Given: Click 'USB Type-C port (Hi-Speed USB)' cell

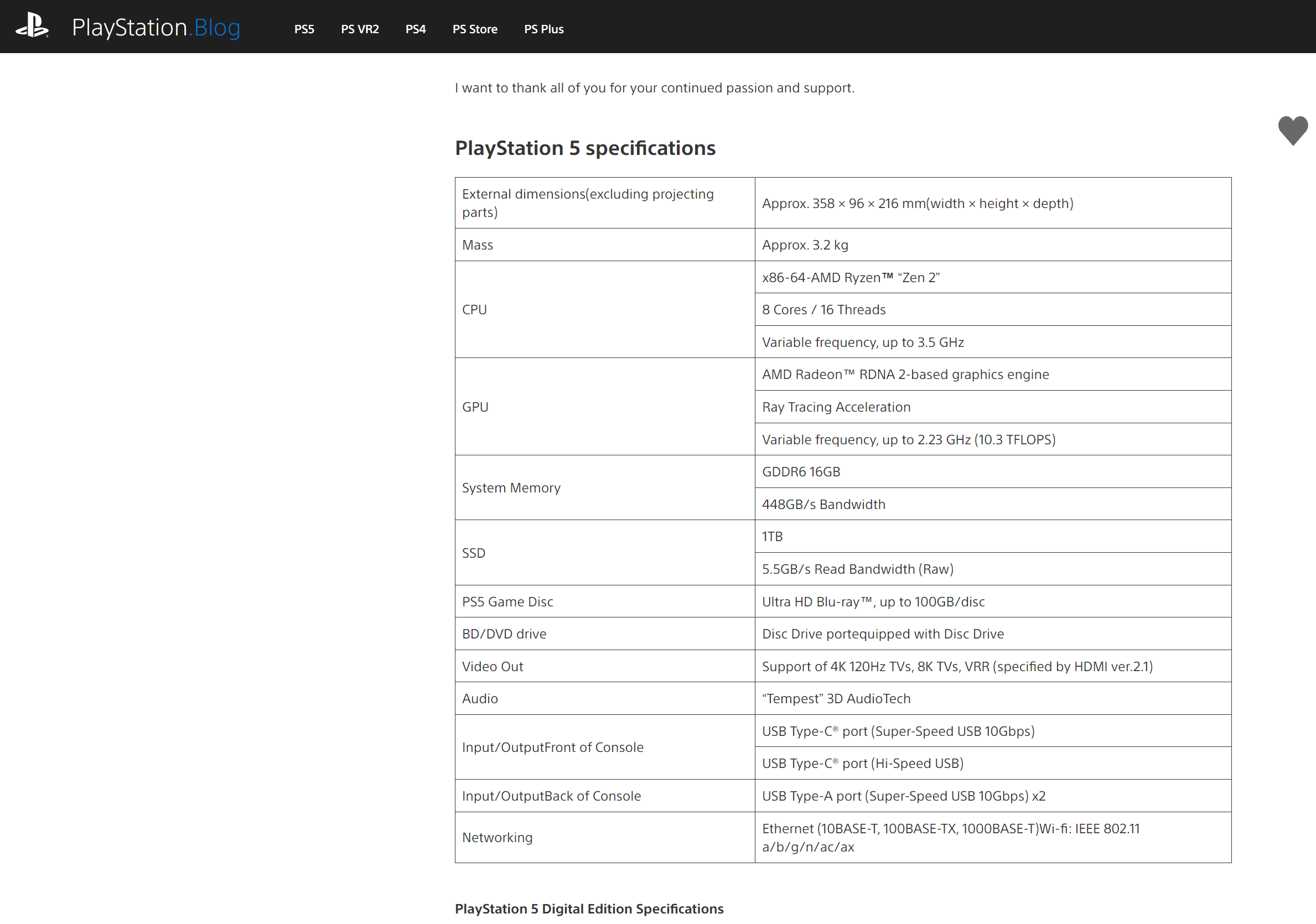Looking at the screenshot, I should [x=993, y=764].
